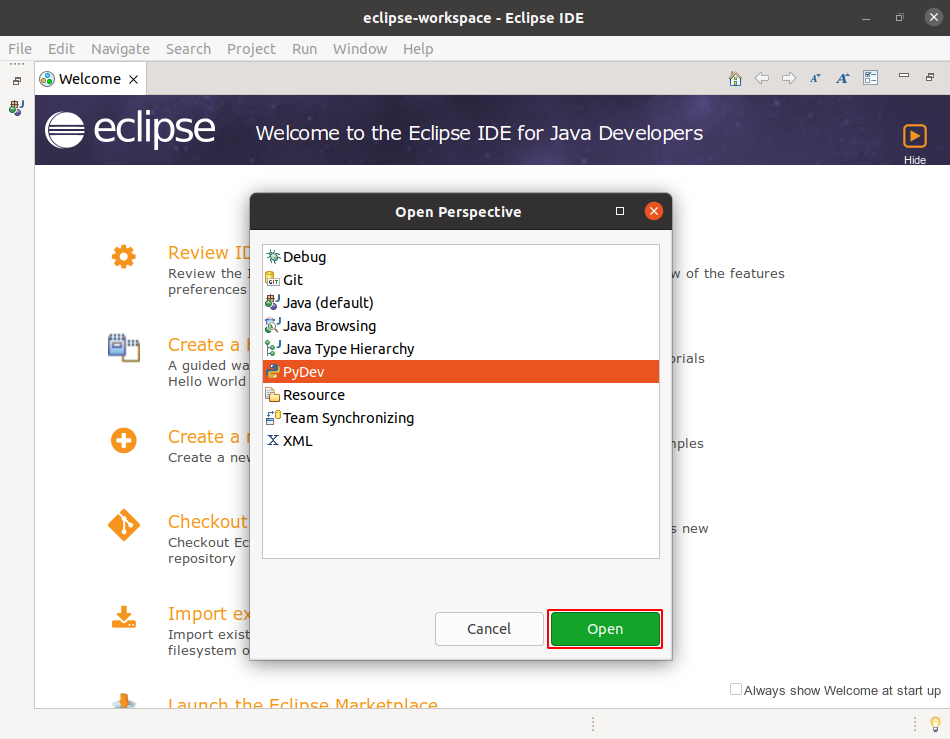This screenshot has width=950, height=739.
Task: Select the Resource perspective
Action: 460,395
